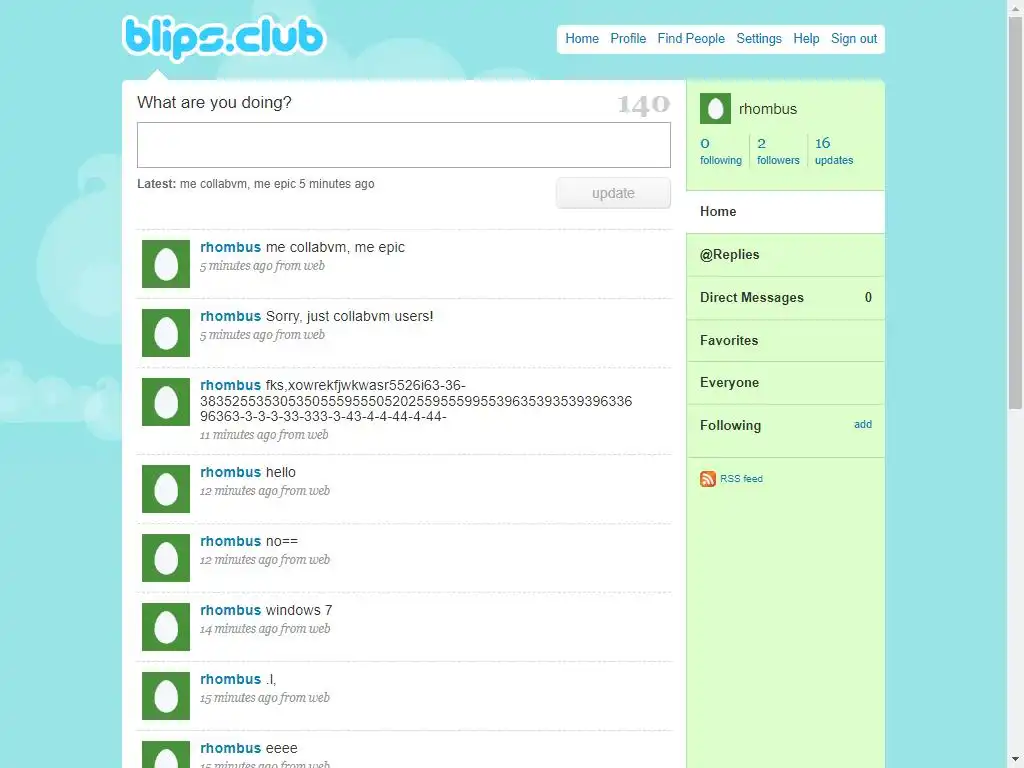View the 2 followers count link
The width and height of the screenshot is (1024, 768).
778,151
